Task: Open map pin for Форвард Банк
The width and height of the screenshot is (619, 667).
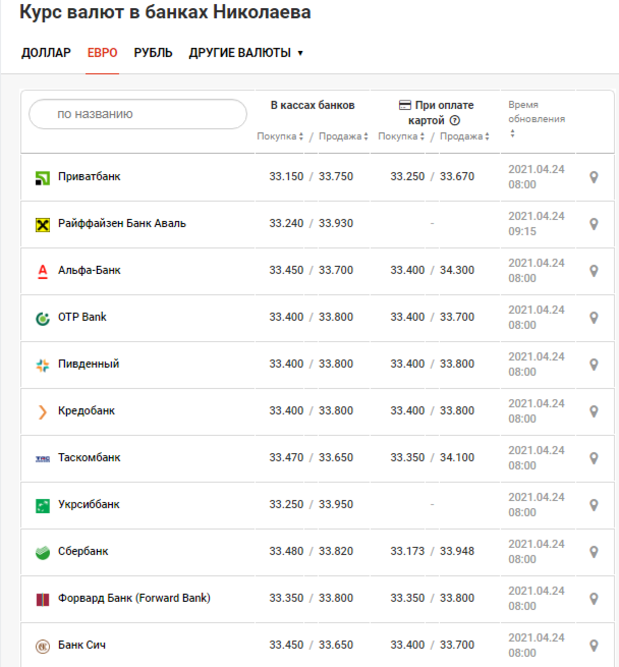Action: (x=594, y=599)
